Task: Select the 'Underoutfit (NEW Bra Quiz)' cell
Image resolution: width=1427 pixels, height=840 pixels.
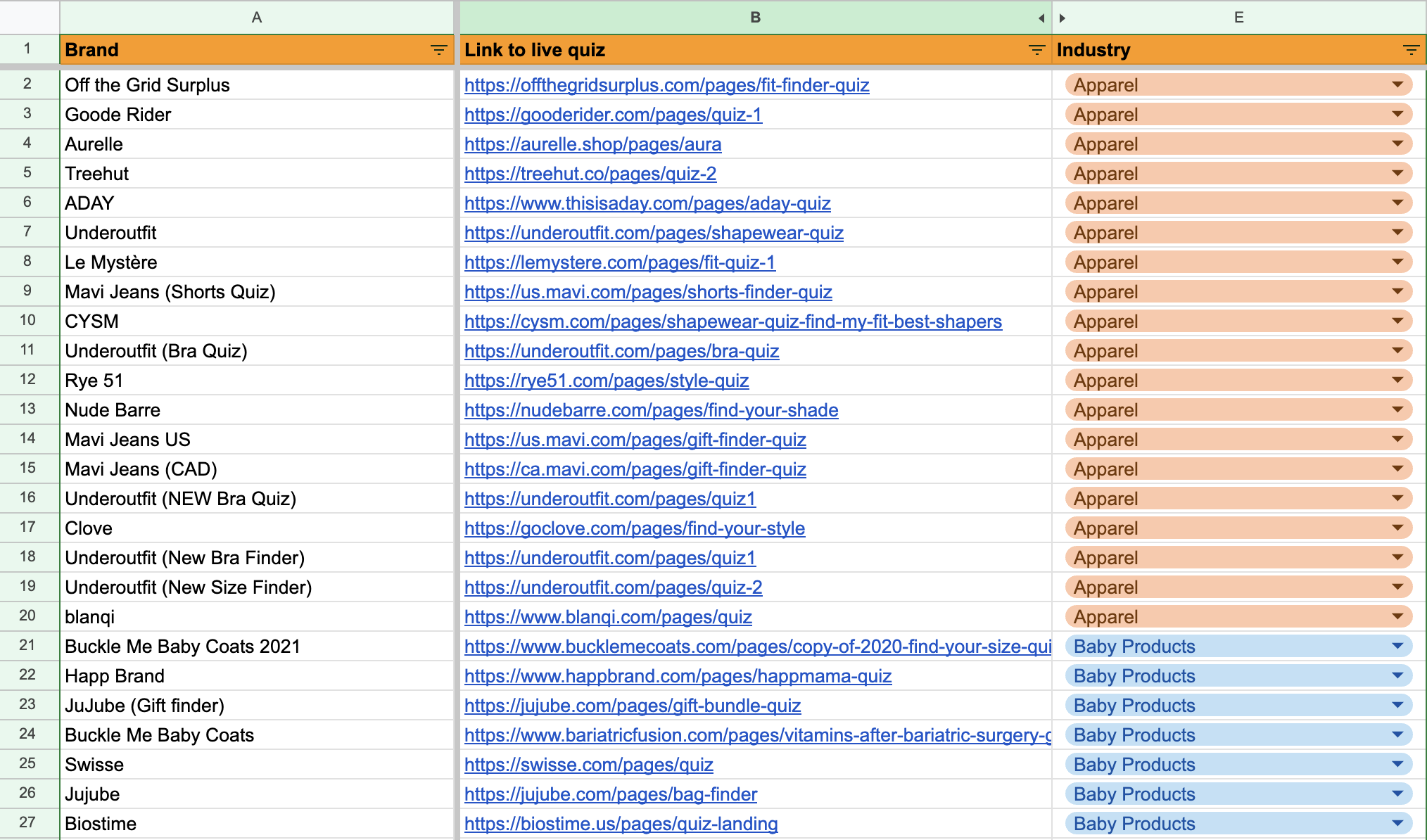Action: [257, 499]
